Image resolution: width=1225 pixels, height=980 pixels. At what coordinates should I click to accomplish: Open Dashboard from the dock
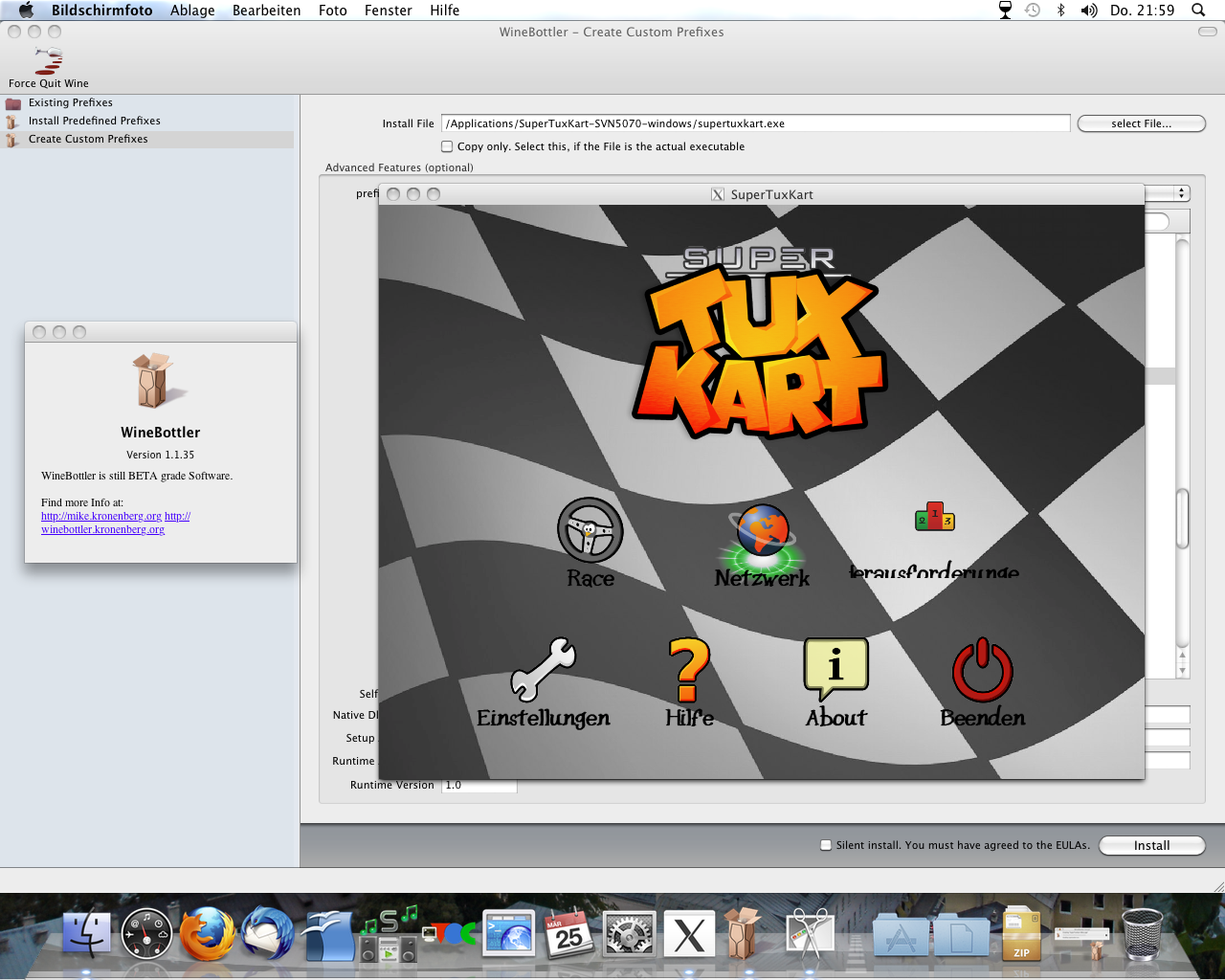146,934
